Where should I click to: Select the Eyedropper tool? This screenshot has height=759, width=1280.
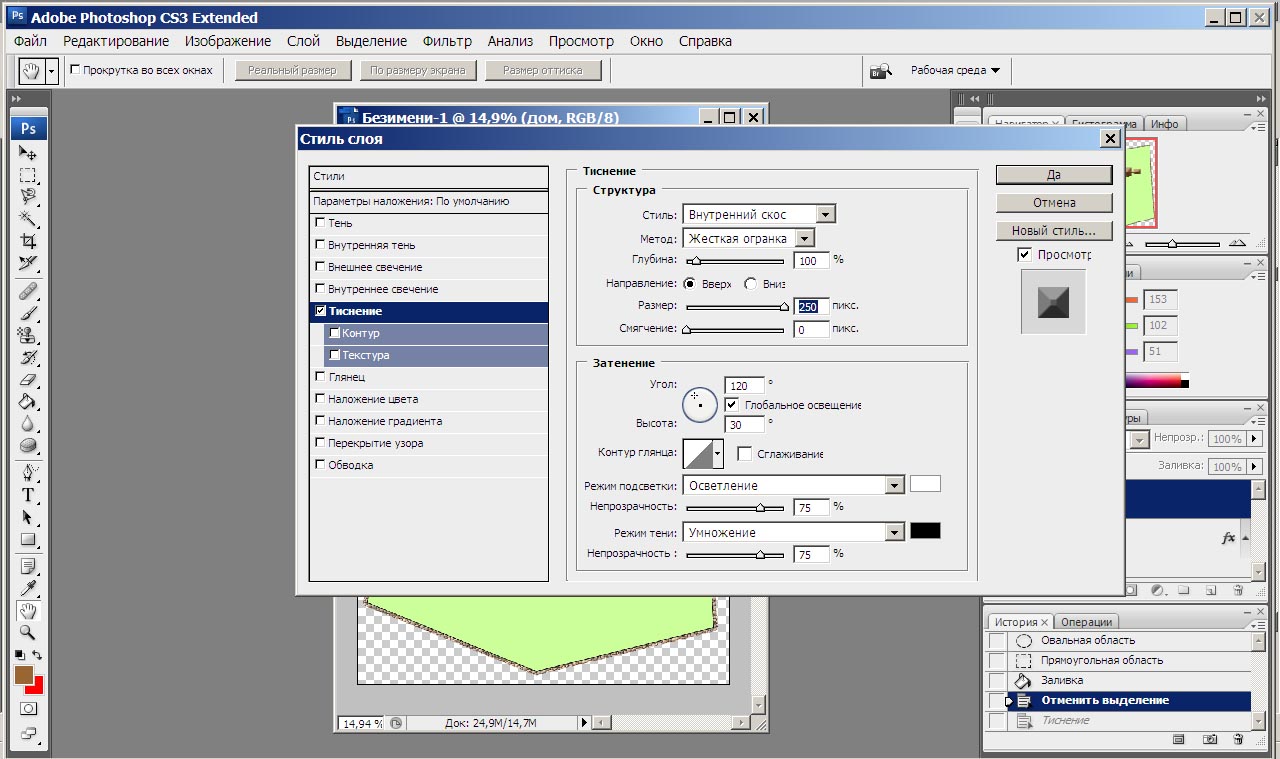click(x=28, y=589)
